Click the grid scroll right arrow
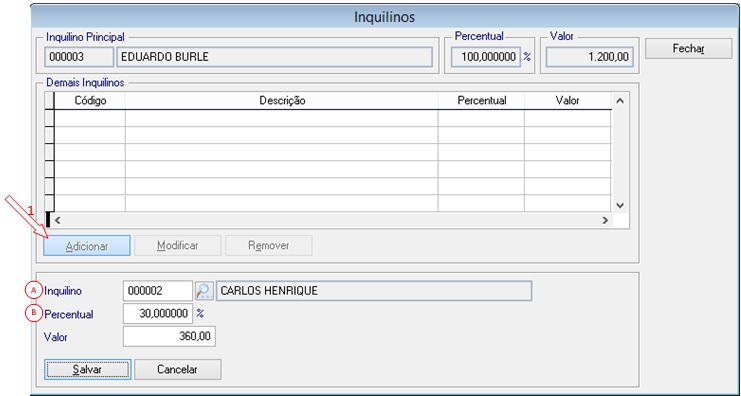741x396 pixels. (604, 220)
